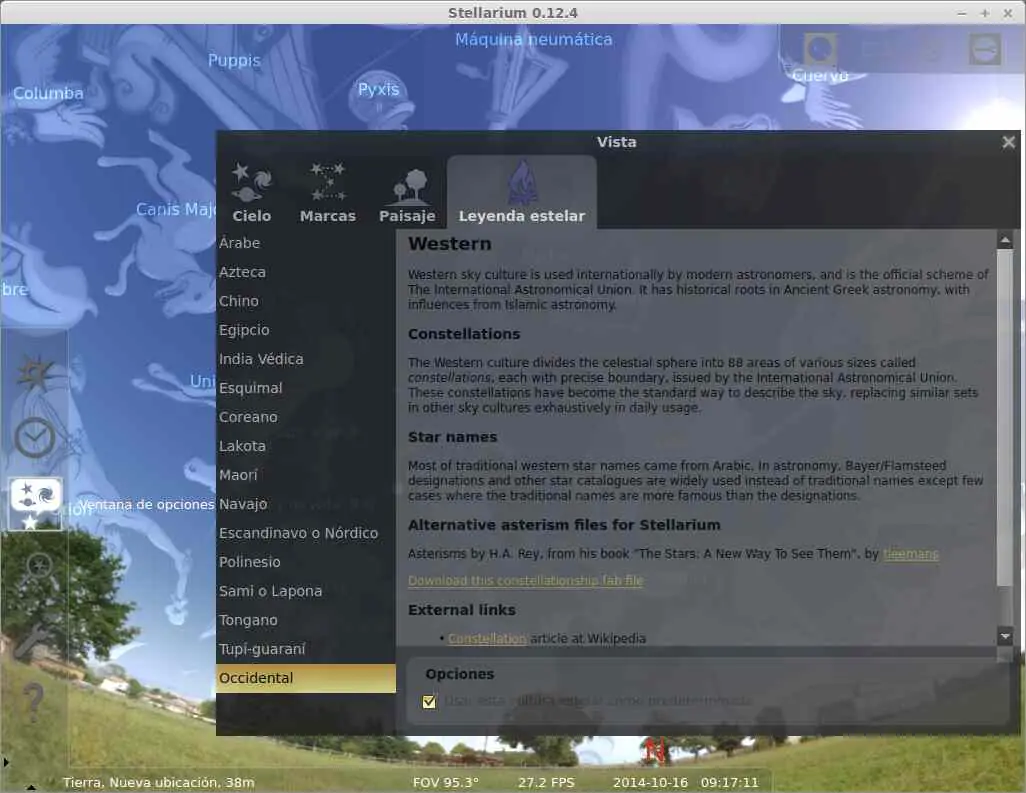Select the Azteca sky culture
This screenshot has height=793, width=1026.
coord(306,272)
